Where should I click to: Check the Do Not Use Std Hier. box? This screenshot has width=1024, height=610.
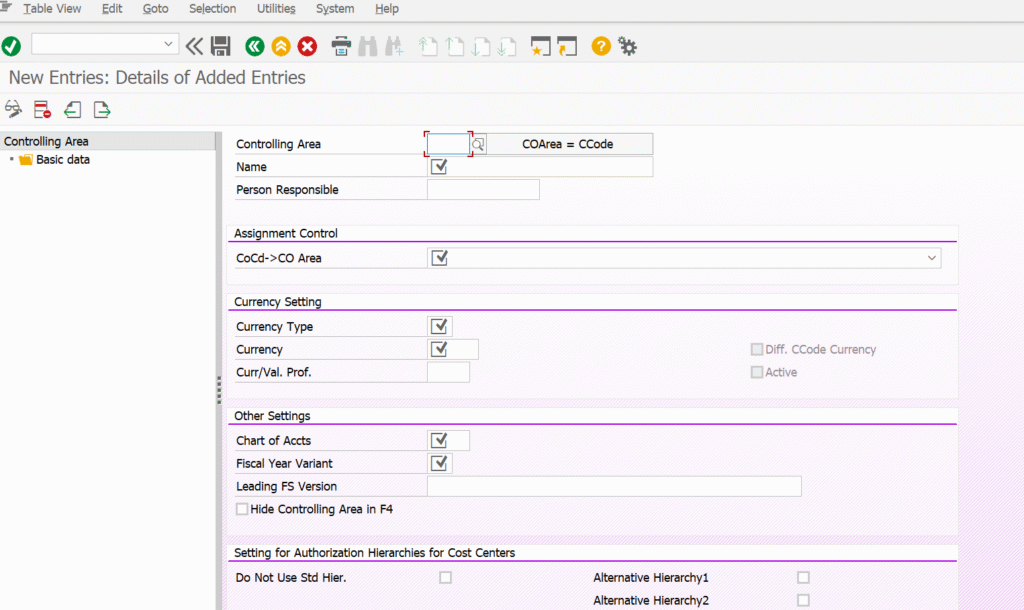point(445,577)
